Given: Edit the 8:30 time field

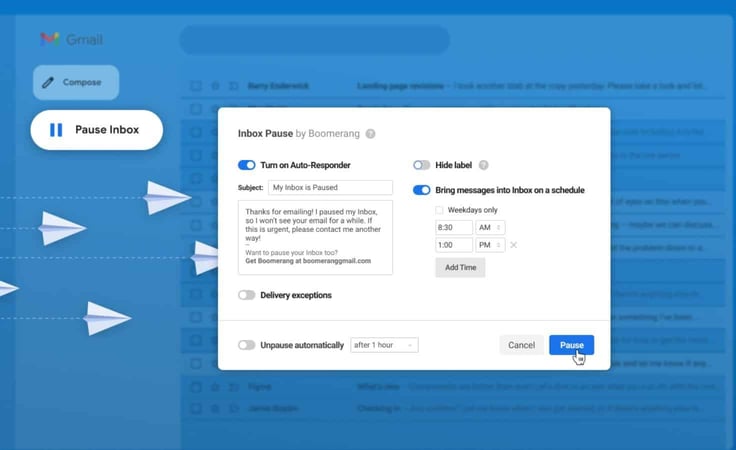Looking at the screenshot, I should point(454,228).
